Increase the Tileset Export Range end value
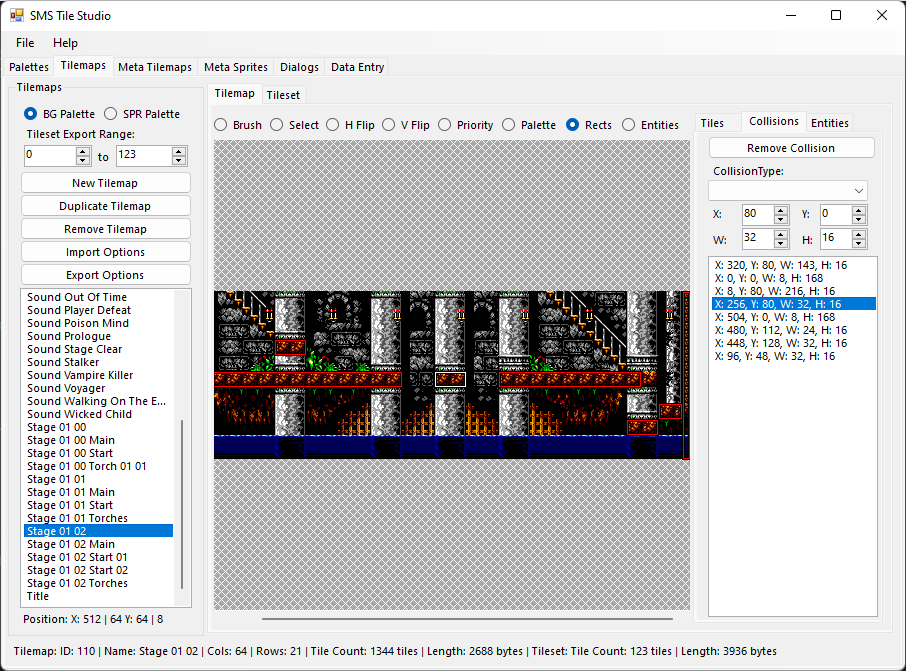Viewport: 906px width, 671px height. pos(179,151)
